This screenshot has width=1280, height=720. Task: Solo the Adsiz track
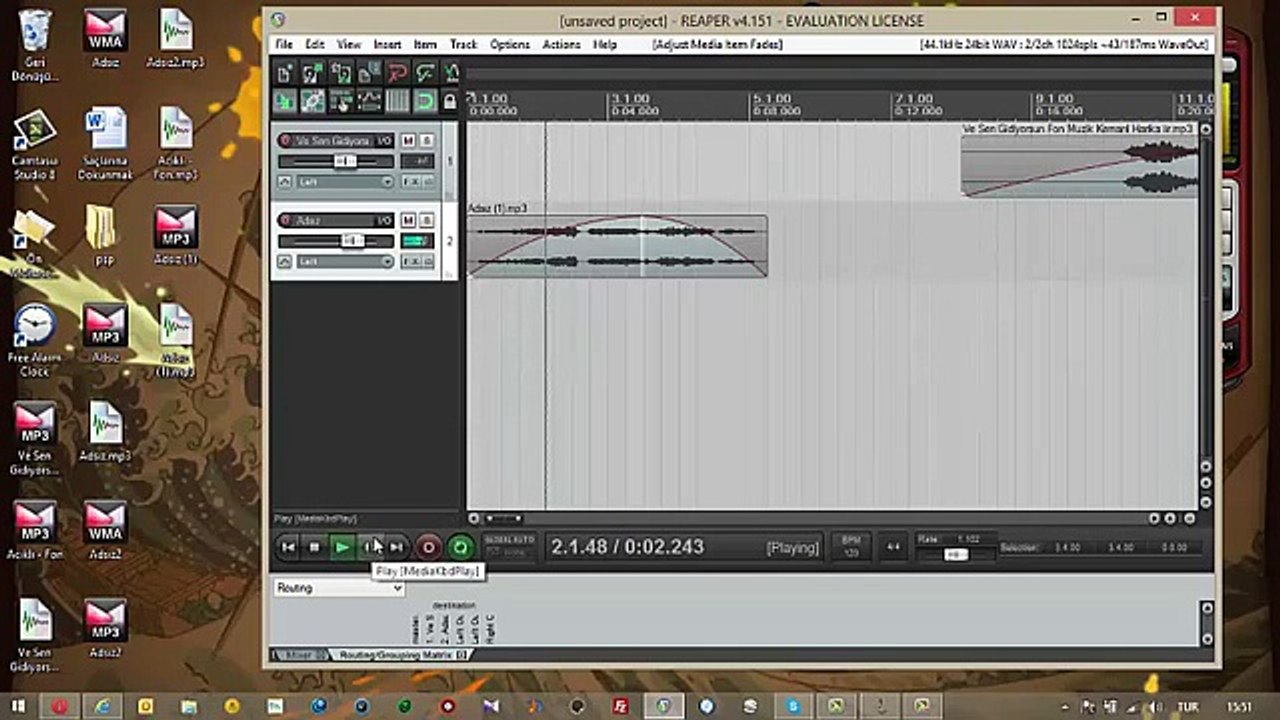427,220
